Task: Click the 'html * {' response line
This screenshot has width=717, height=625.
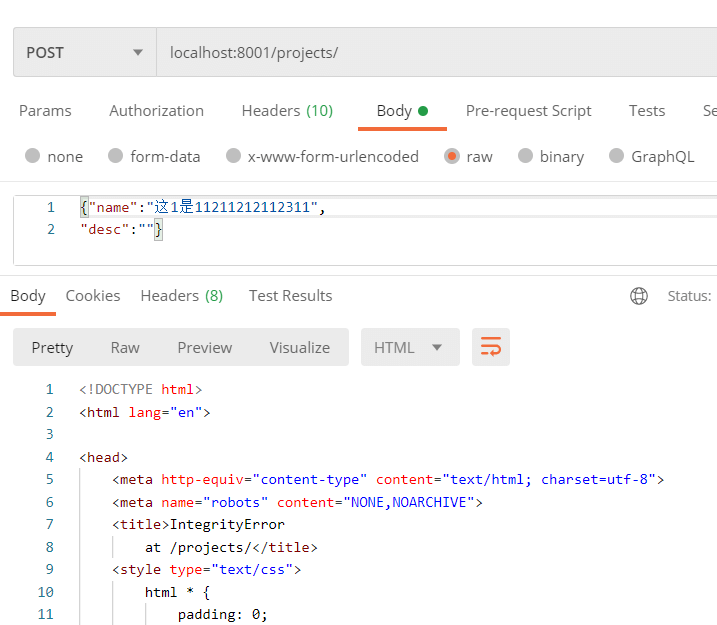Action: (177, 592)
